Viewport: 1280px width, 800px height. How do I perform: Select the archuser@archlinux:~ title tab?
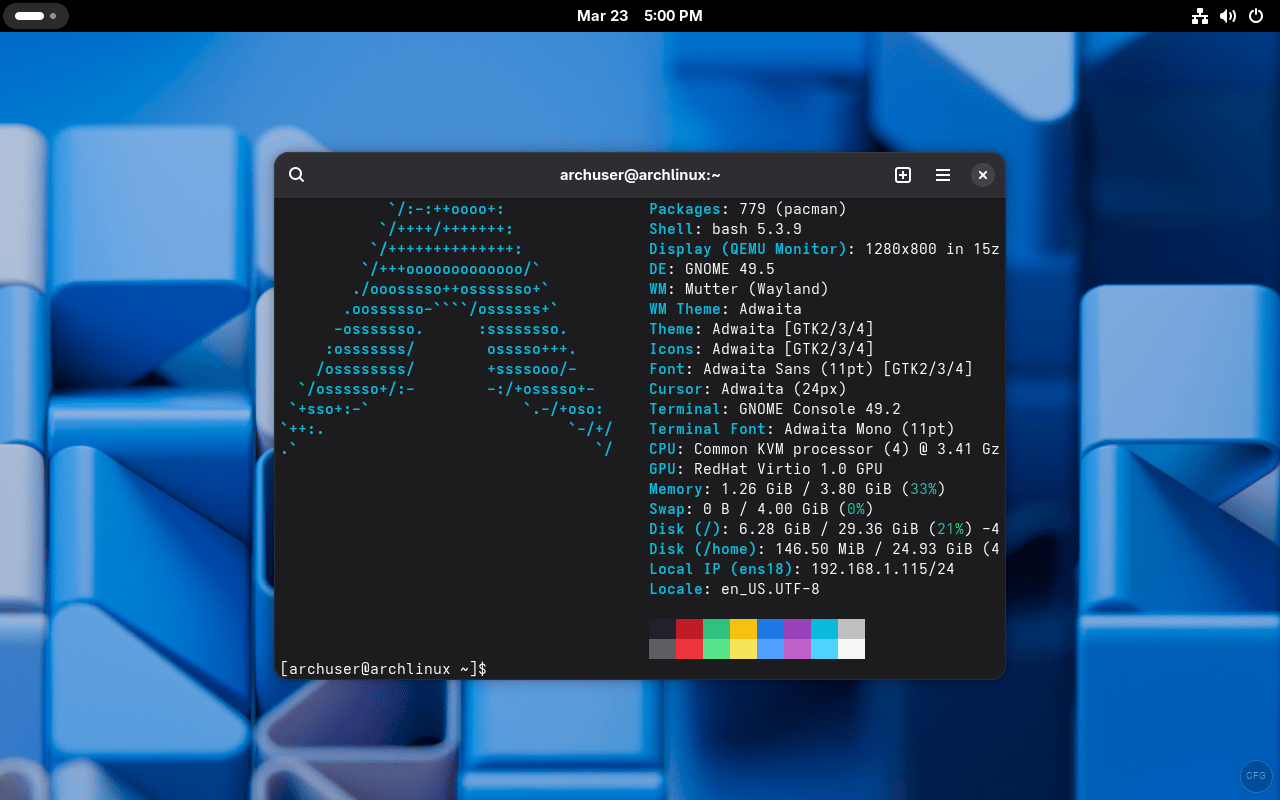pyautogui.click(x=640, y=174)
